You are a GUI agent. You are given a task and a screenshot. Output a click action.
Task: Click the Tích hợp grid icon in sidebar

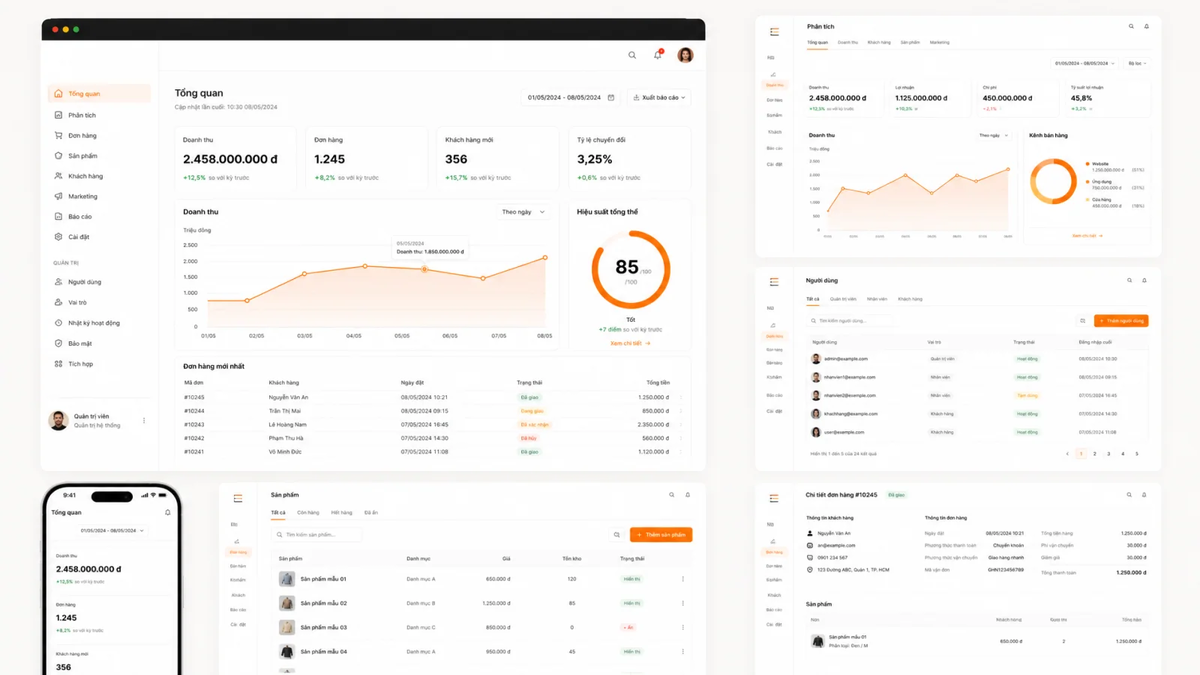[58, 364]
